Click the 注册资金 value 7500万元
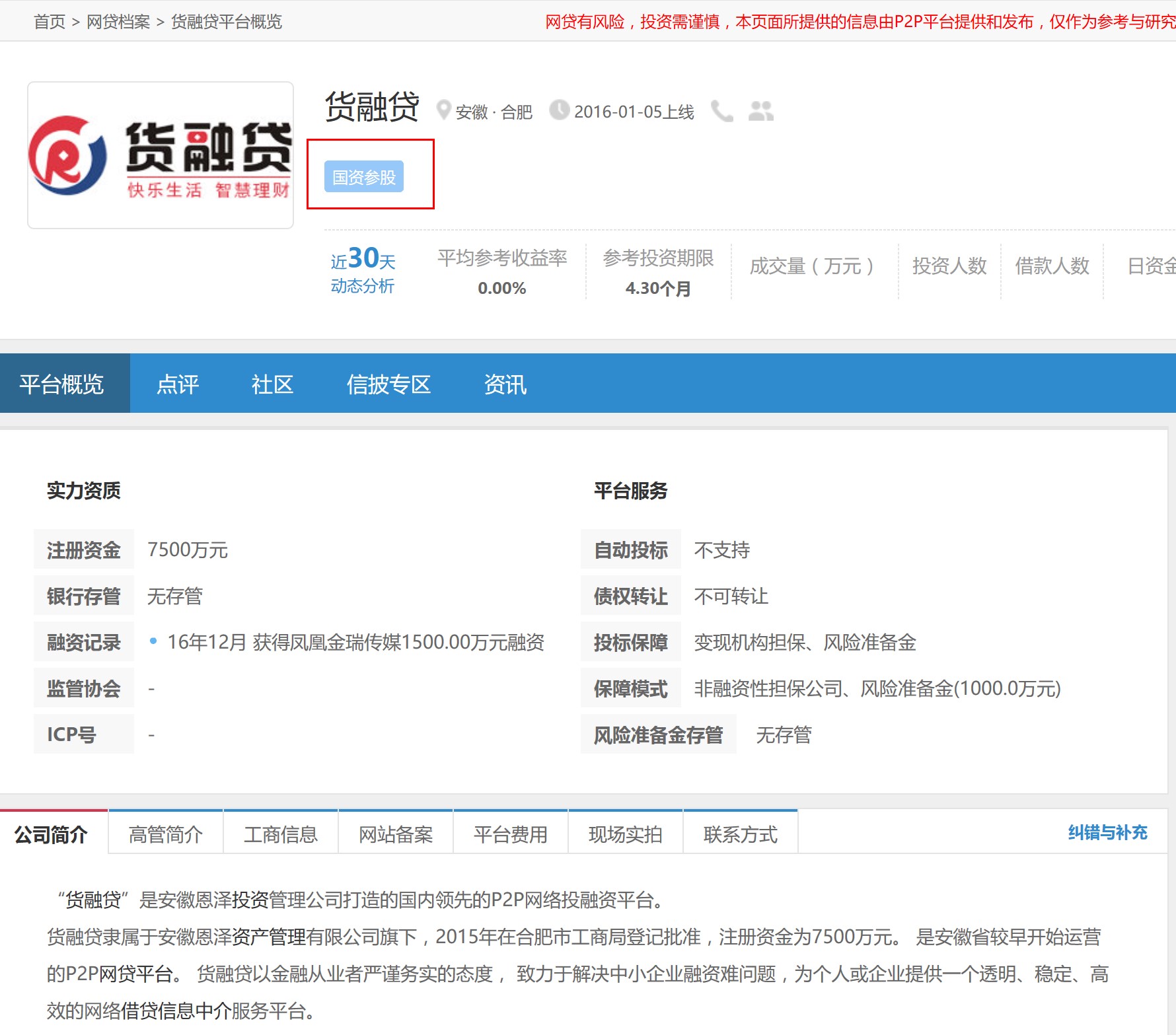Image resolution: width=1176 pixels, height=1035 pixels. (x=188, y=550)
